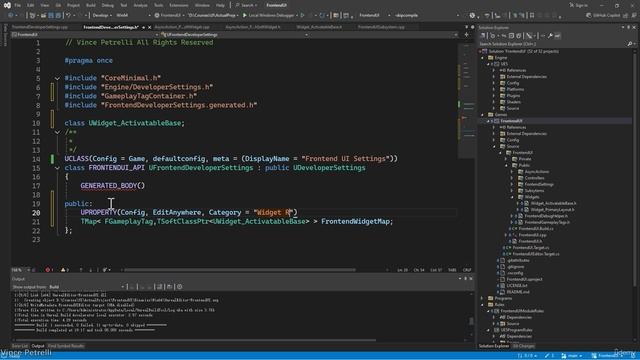Click the error count icon below editor

49,270
